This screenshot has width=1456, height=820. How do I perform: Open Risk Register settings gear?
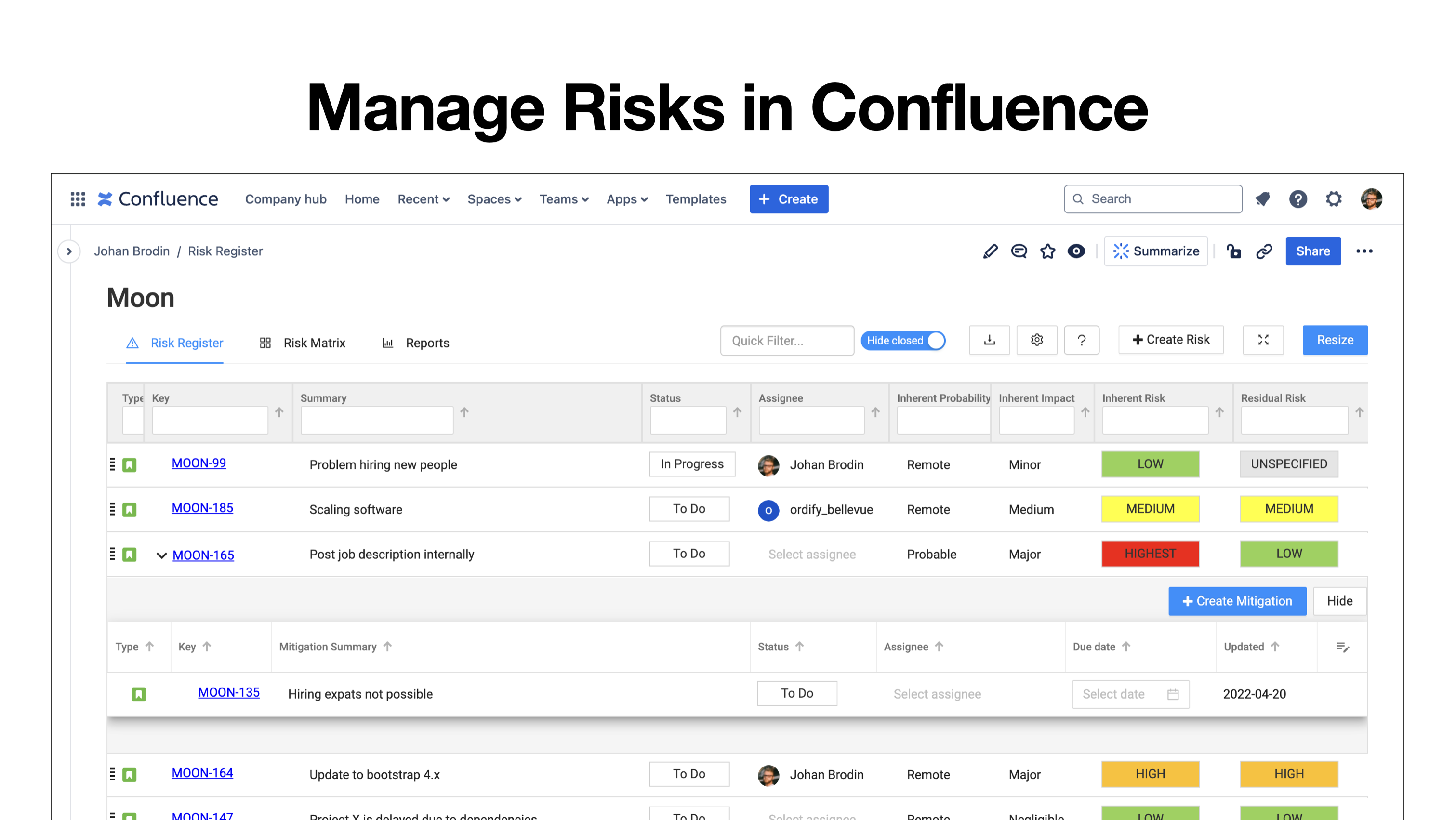click(x=1037, y=340)
